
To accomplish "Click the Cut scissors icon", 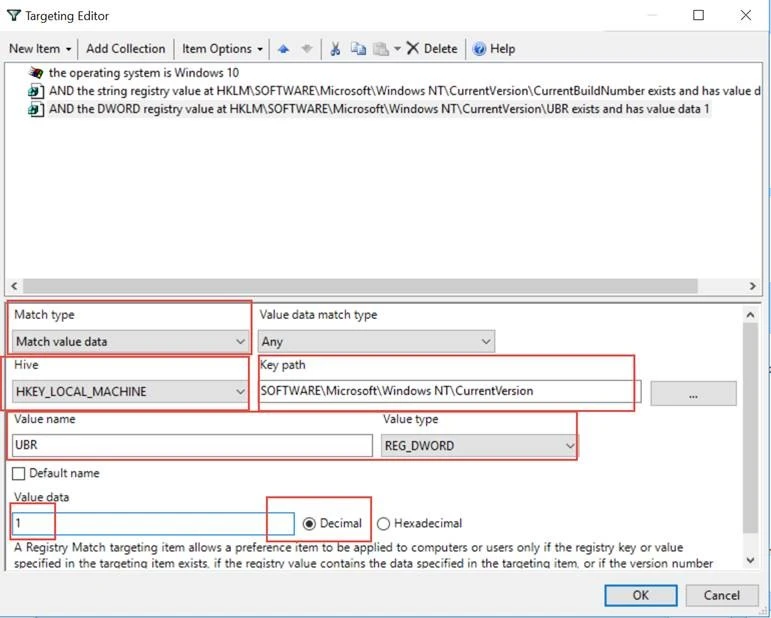I will [336, 49].
